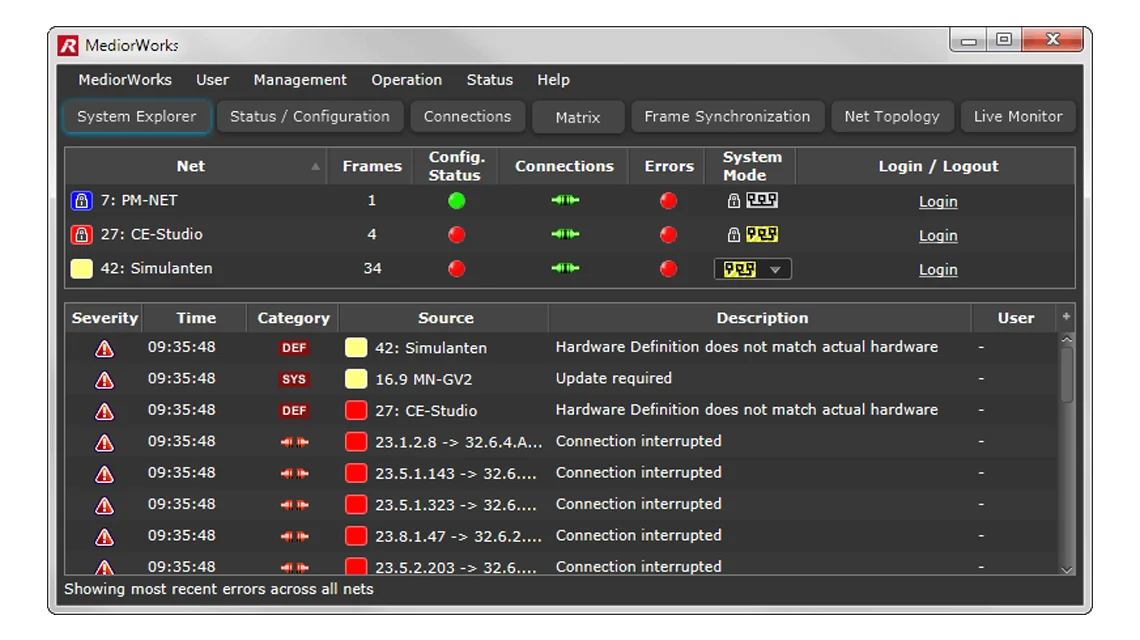The image size is (1140, 640).
Task: Click the green connections icon for 42: Simulanten net row
Action: coord(565,268)
